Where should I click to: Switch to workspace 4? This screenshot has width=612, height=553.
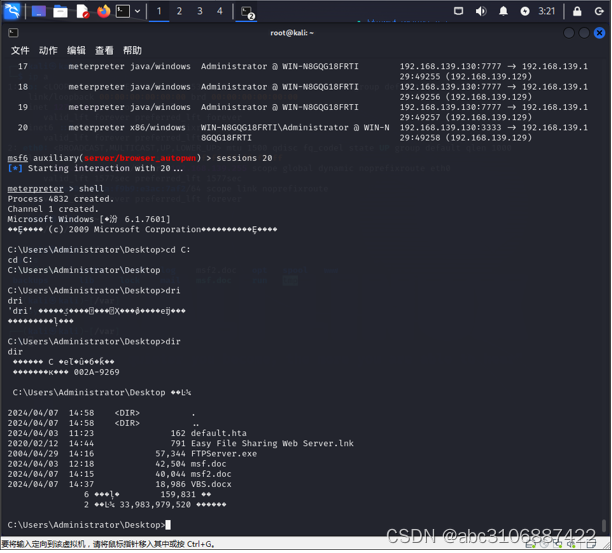220,11
